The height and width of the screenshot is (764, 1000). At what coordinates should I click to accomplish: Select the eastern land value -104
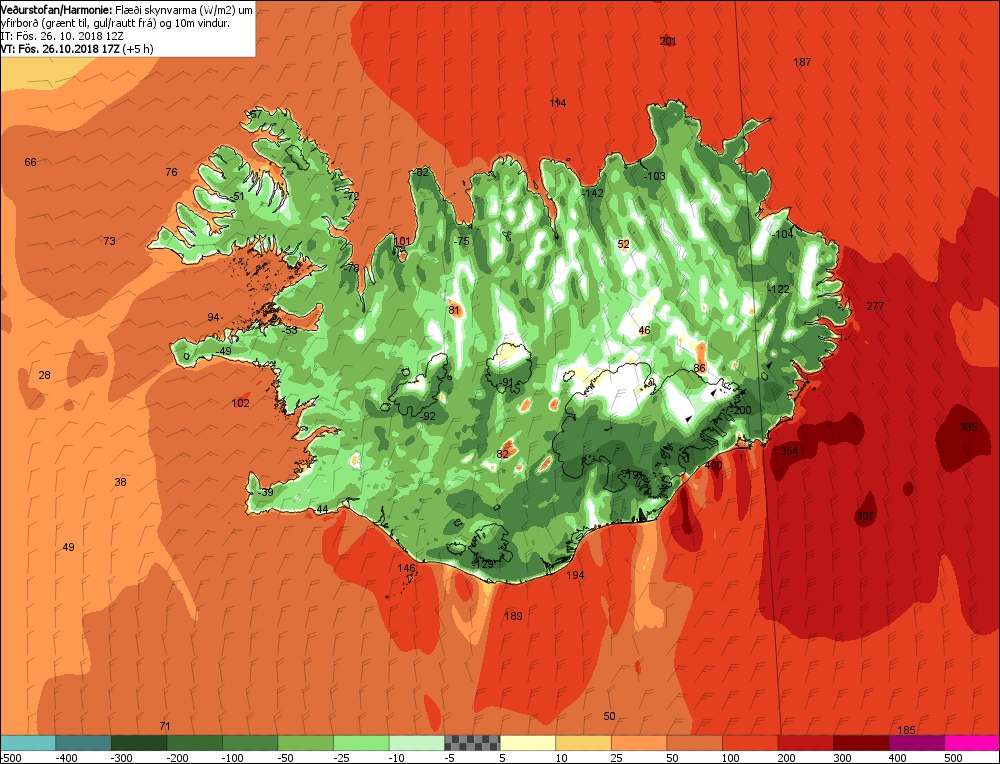pyautogui.click(x=783, y=235)
